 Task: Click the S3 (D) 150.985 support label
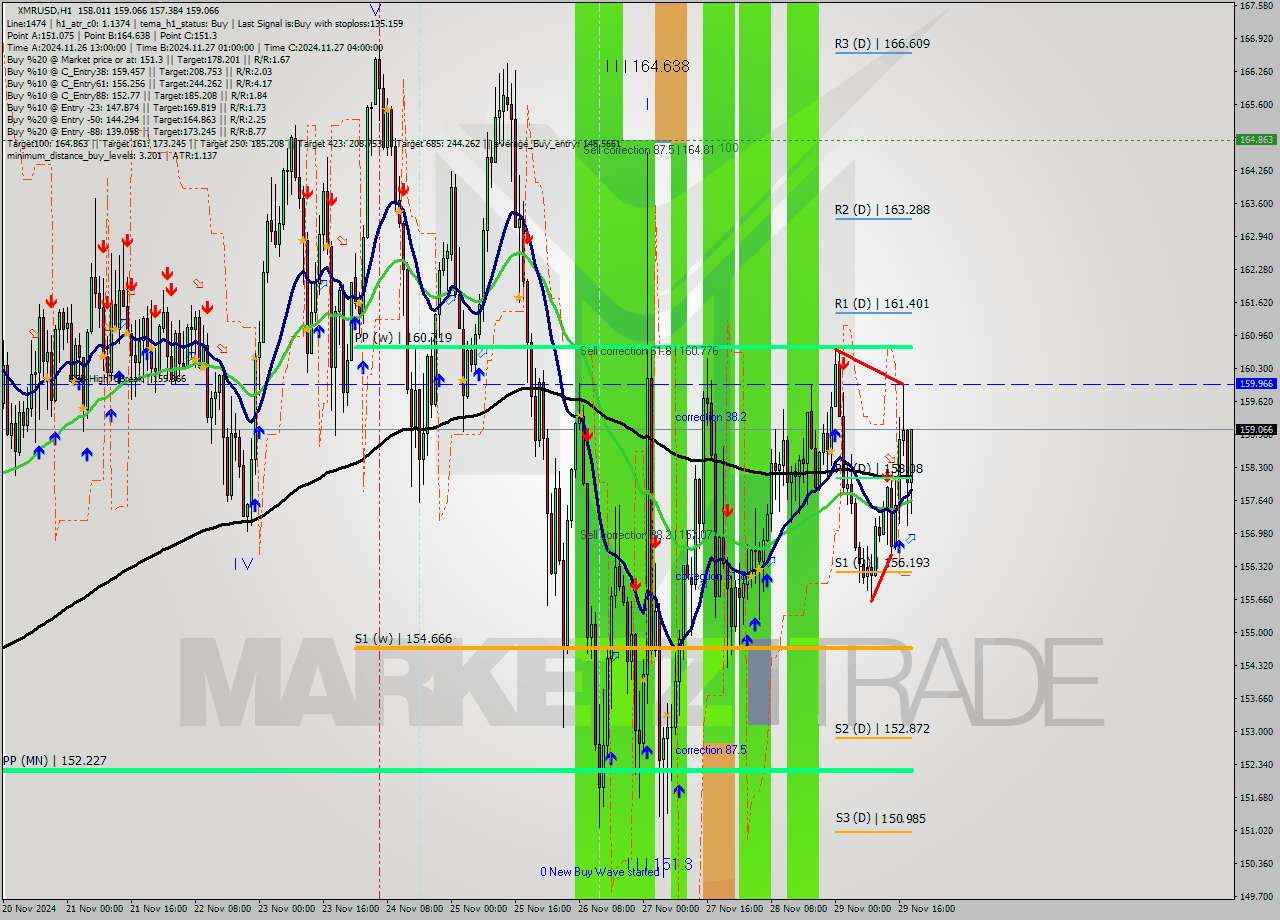tap(881, 819)
